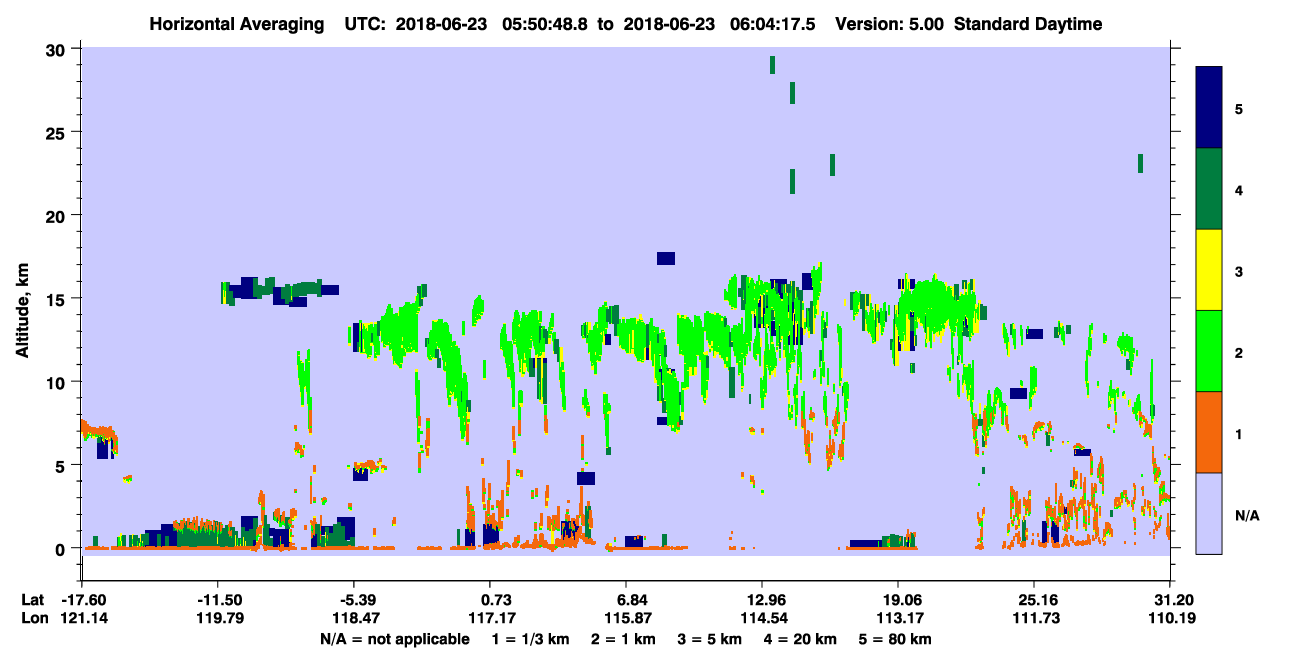Click the longitude value '119.79'
Viewport: 1300px width, 667px height.
coord(219,619)
